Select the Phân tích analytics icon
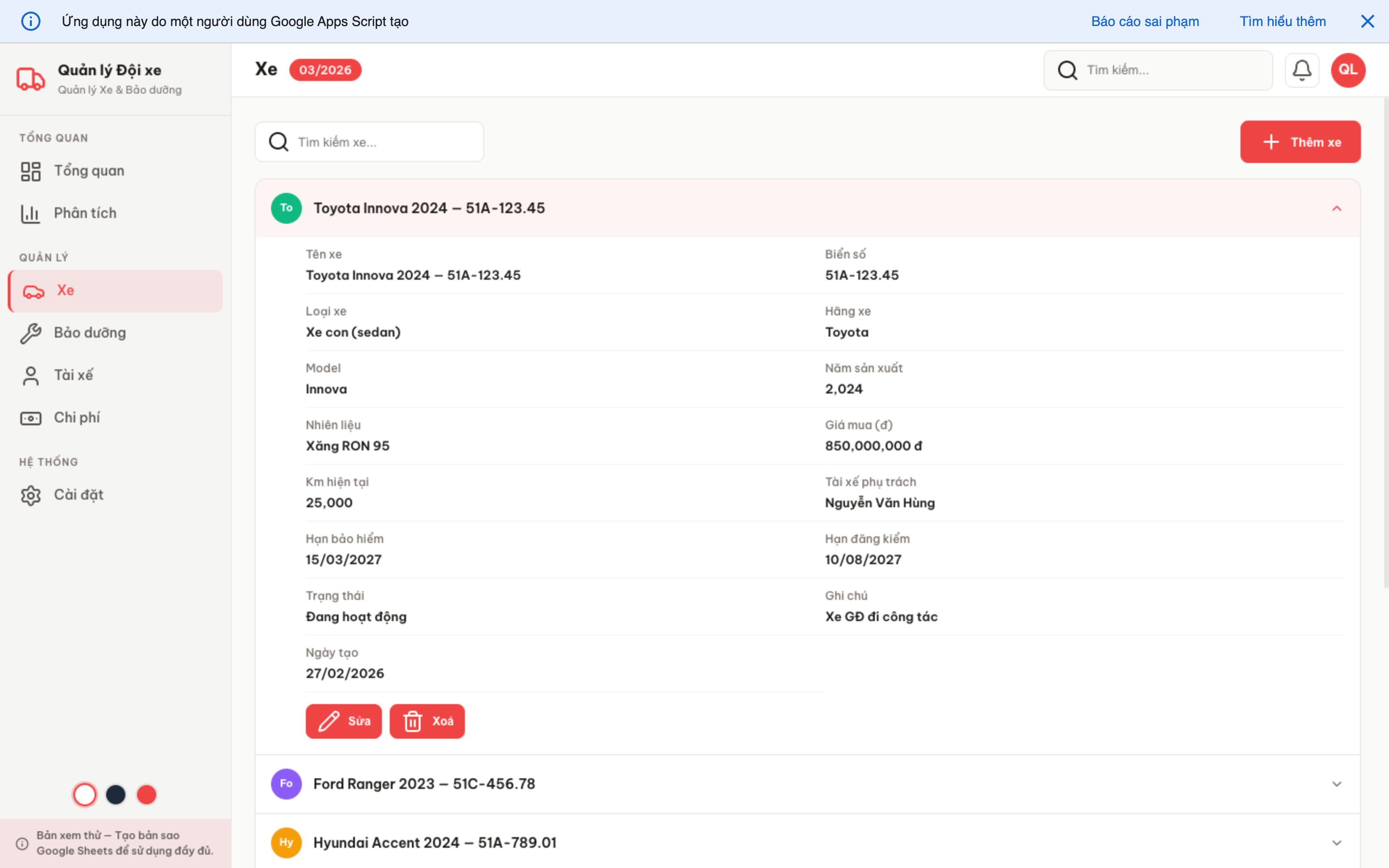Screen dimensions: 1389x868 (30, 213)
